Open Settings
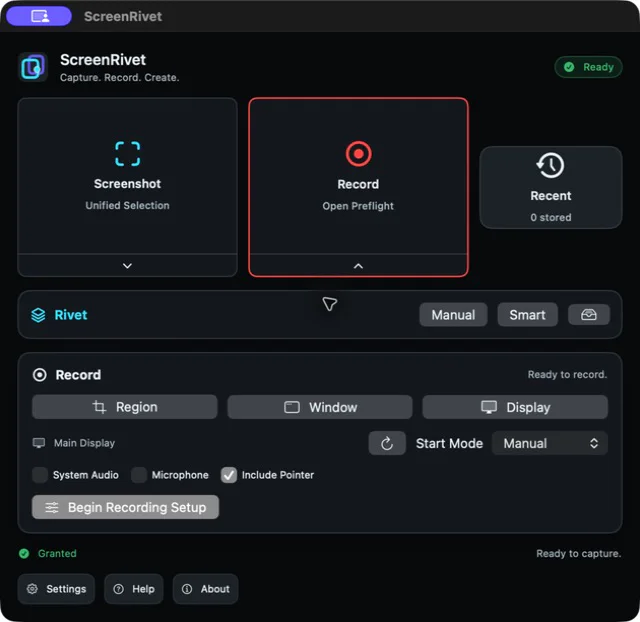 click(56, 589)
